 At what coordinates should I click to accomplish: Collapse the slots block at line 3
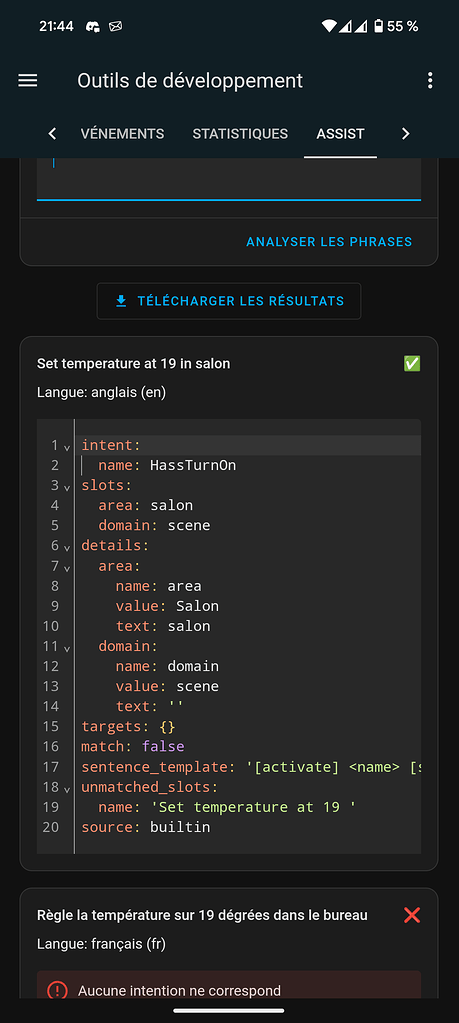pos(67,487)
